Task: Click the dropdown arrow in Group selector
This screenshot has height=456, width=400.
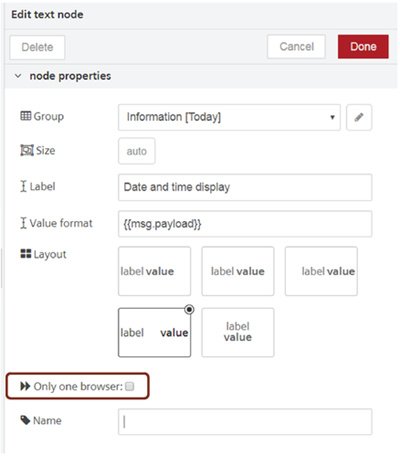Action: tap(332, 117)
